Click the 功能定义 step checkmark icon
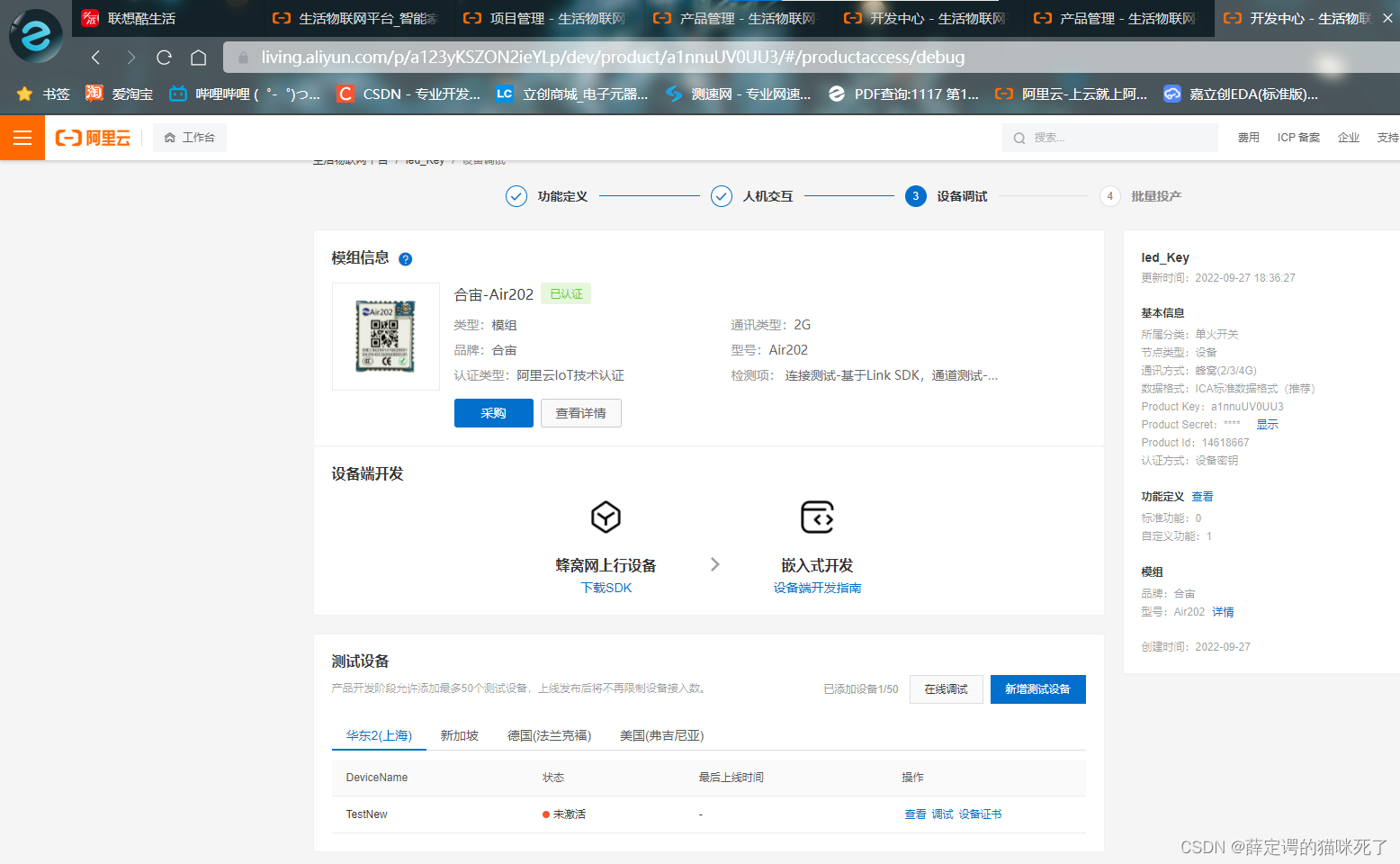Image resolution: width=1400 pixels, height=864 pixels. click(516, 196)
